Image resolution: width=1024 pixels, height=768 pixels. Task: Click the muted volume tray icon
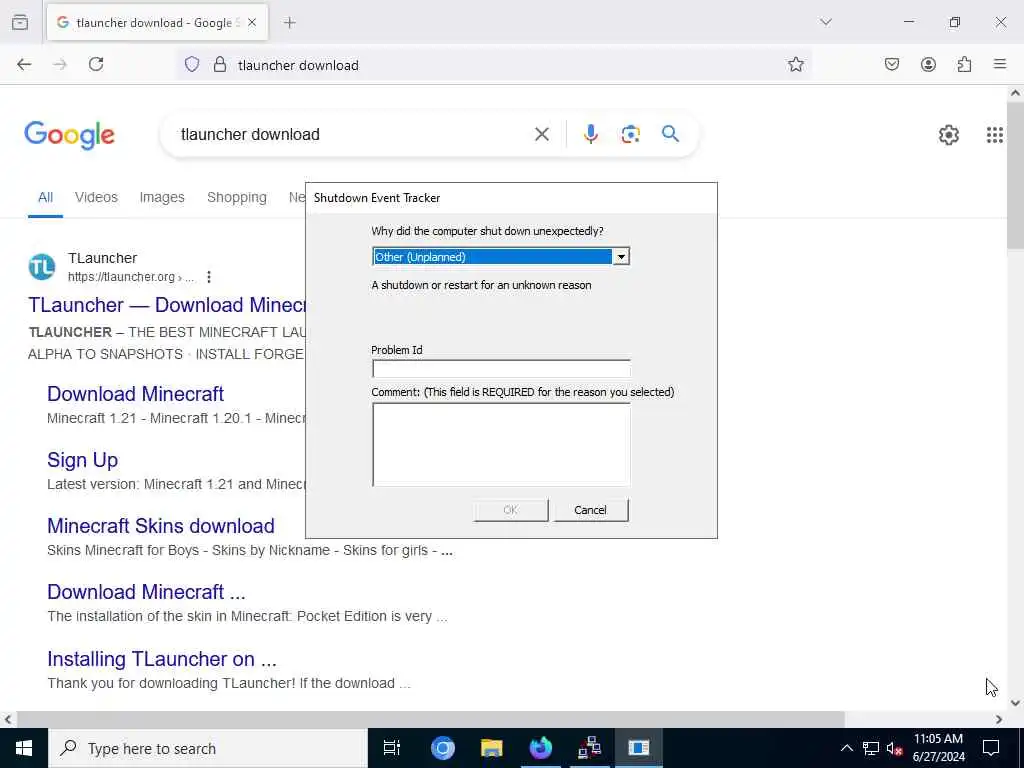pyautogui.click(x=894, y=748)
